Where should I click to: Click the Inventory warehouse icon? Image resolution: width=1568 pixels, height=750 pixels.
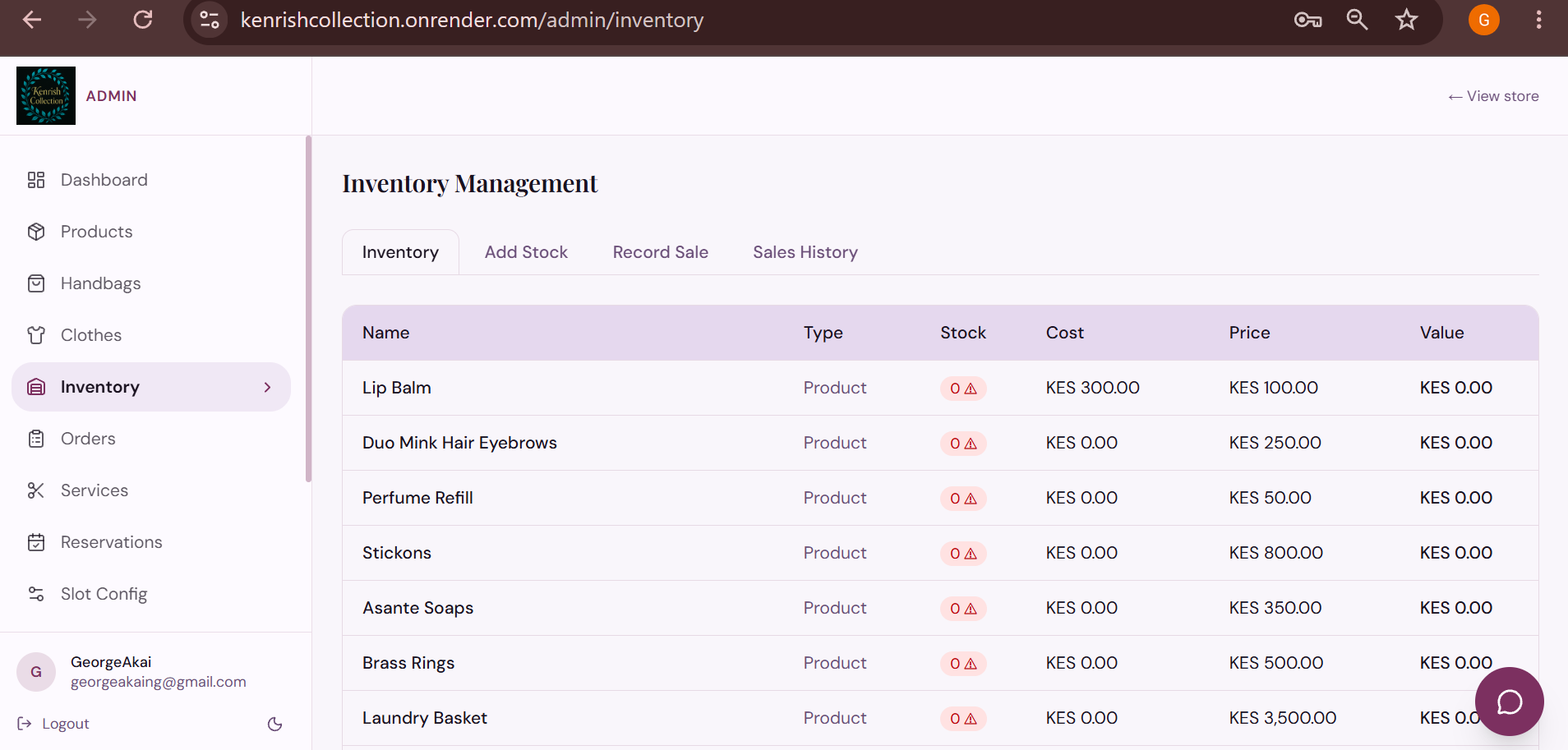(x=36, y=387)
